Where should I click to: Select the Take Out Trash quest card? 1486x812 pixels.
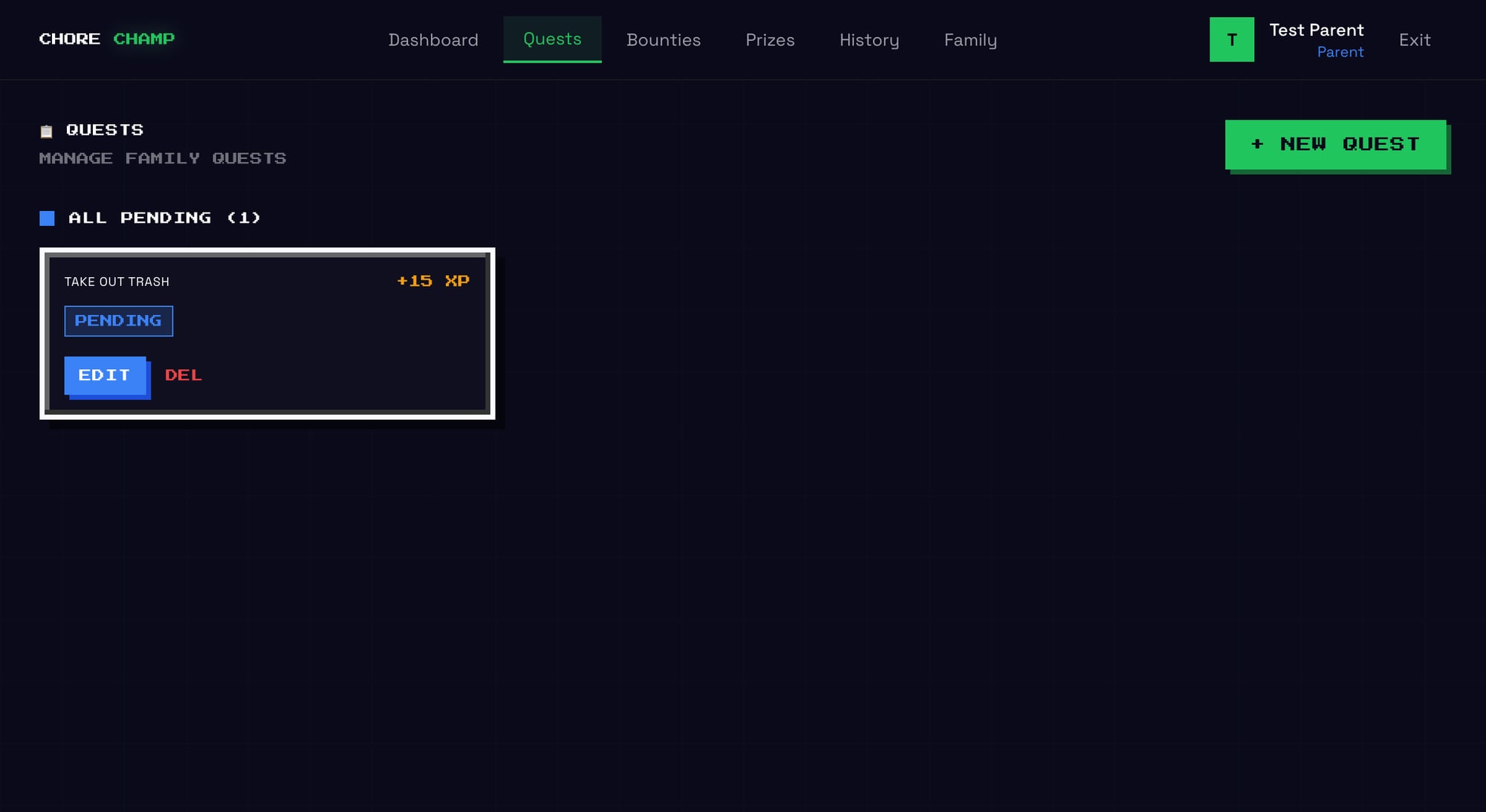267,332
